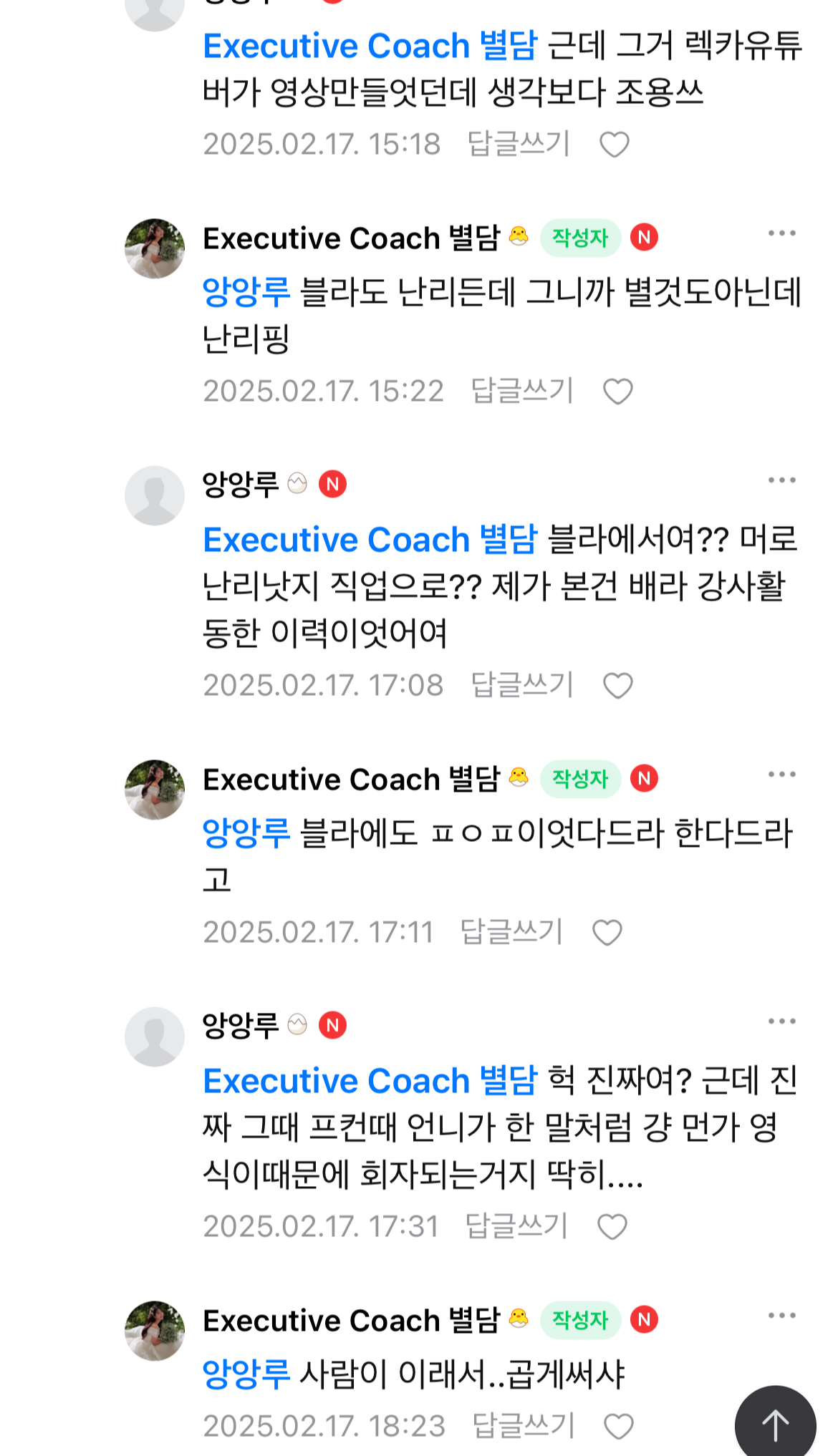The width and height of the screenshot is (838, 1456).
Task: Open the blue 앙앙루 mention in the 15:22 comment
Action: (x=246, y=292)
